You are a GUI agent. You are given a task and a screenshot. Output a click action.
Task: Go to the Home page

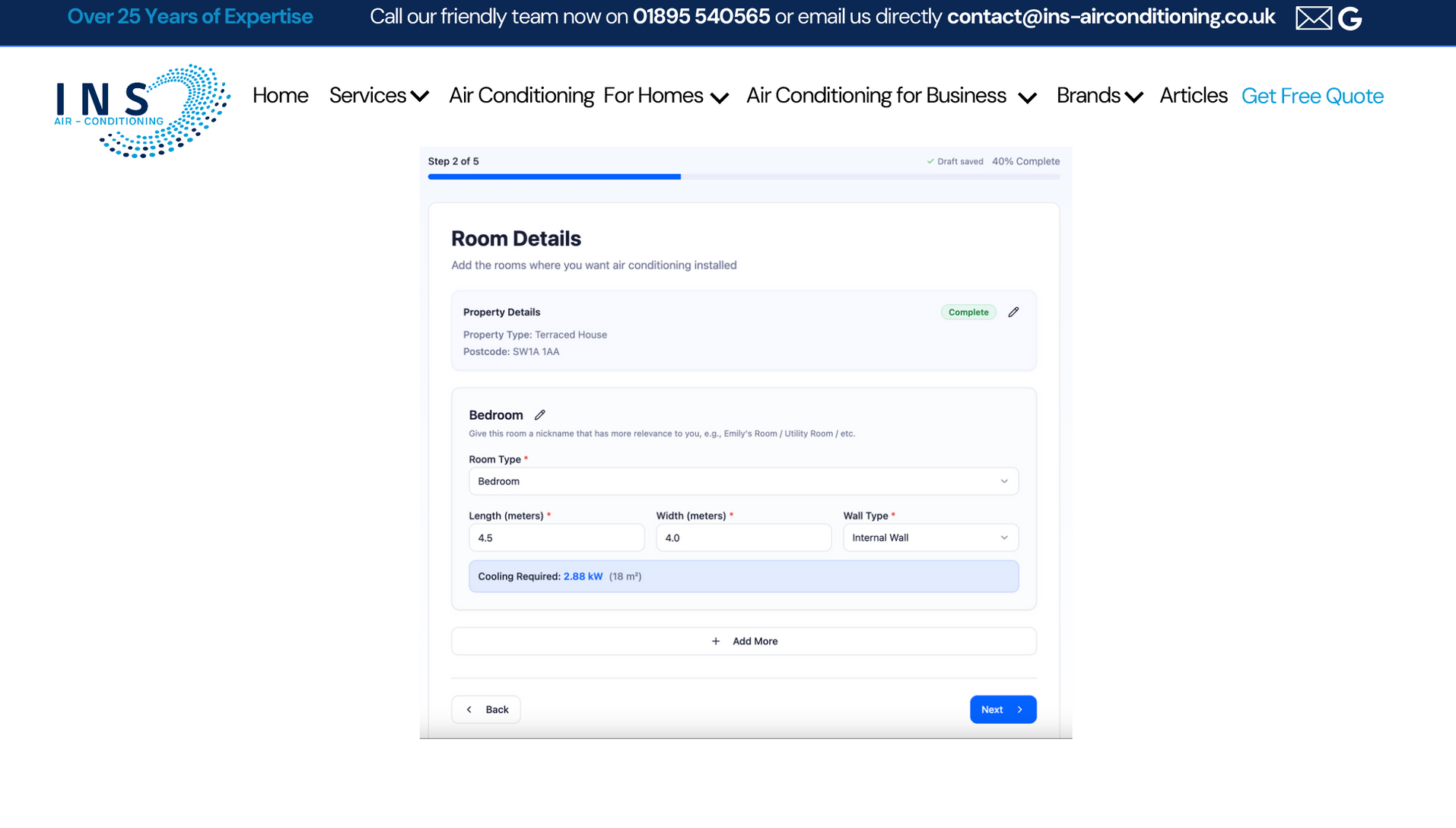click(x=281, y=96)
